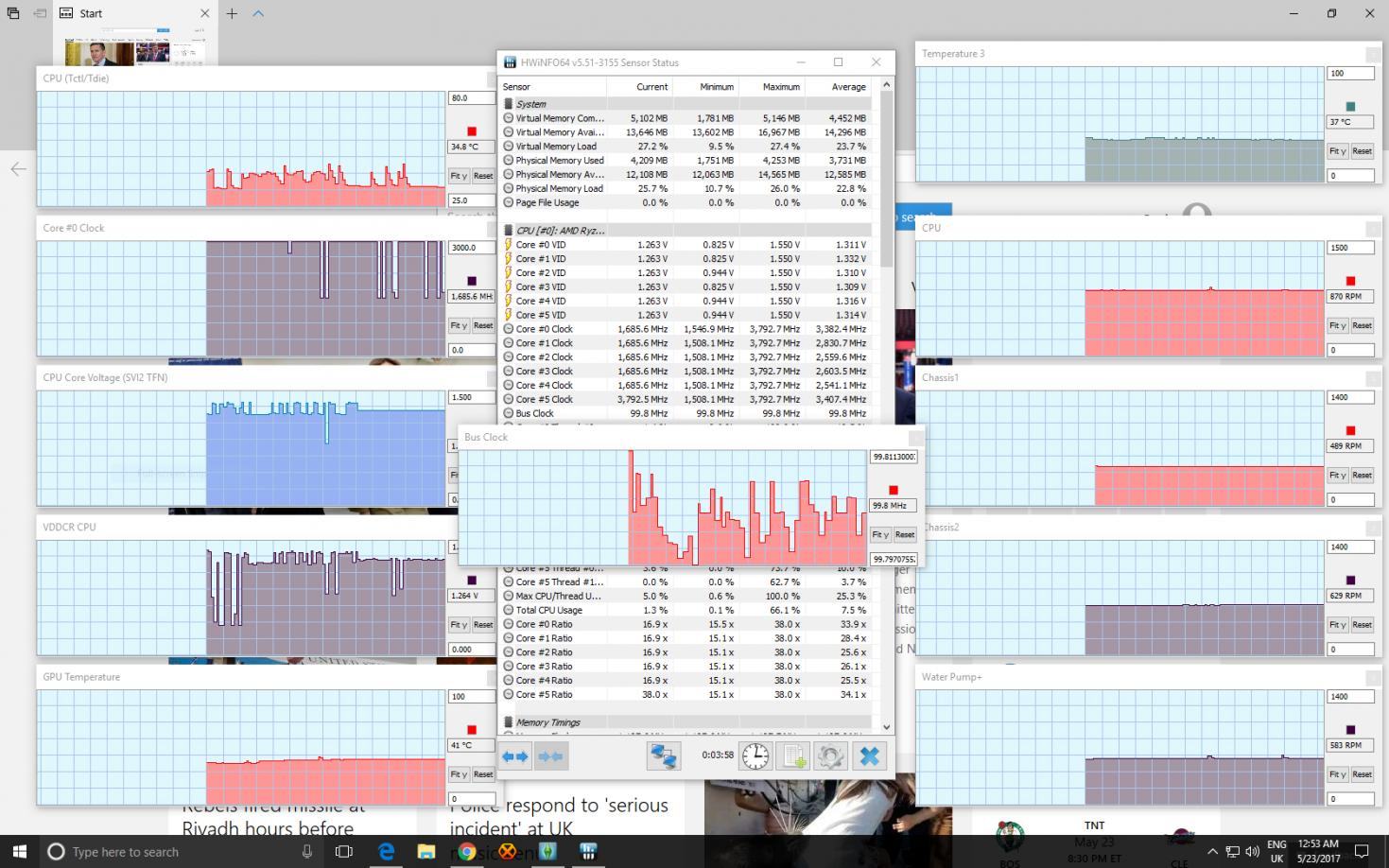Change the red color swatch in Chassis1 graph
The height and width of the screenshot is (868, 1389).
(x=1350, y=430)
